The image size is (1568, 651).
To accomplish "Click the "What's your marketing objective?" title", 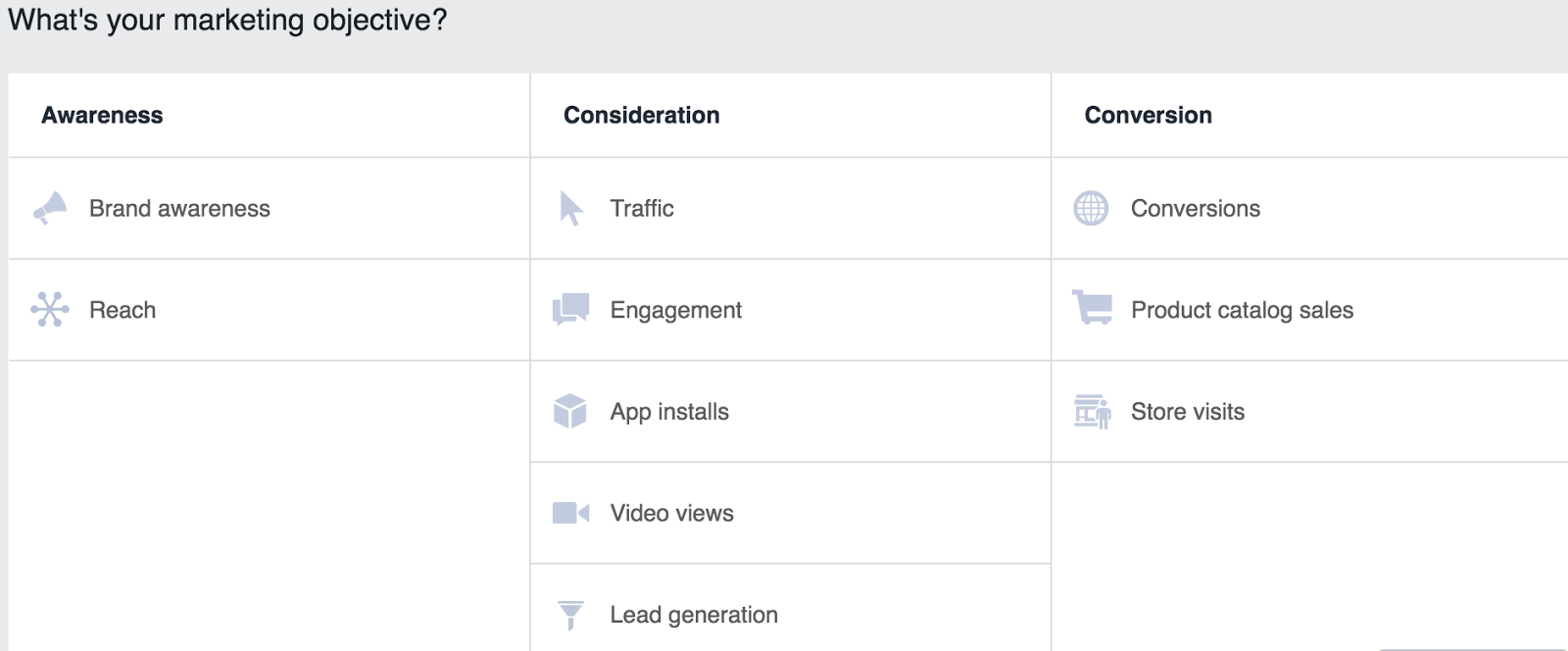I will click(x=227, y=21).
